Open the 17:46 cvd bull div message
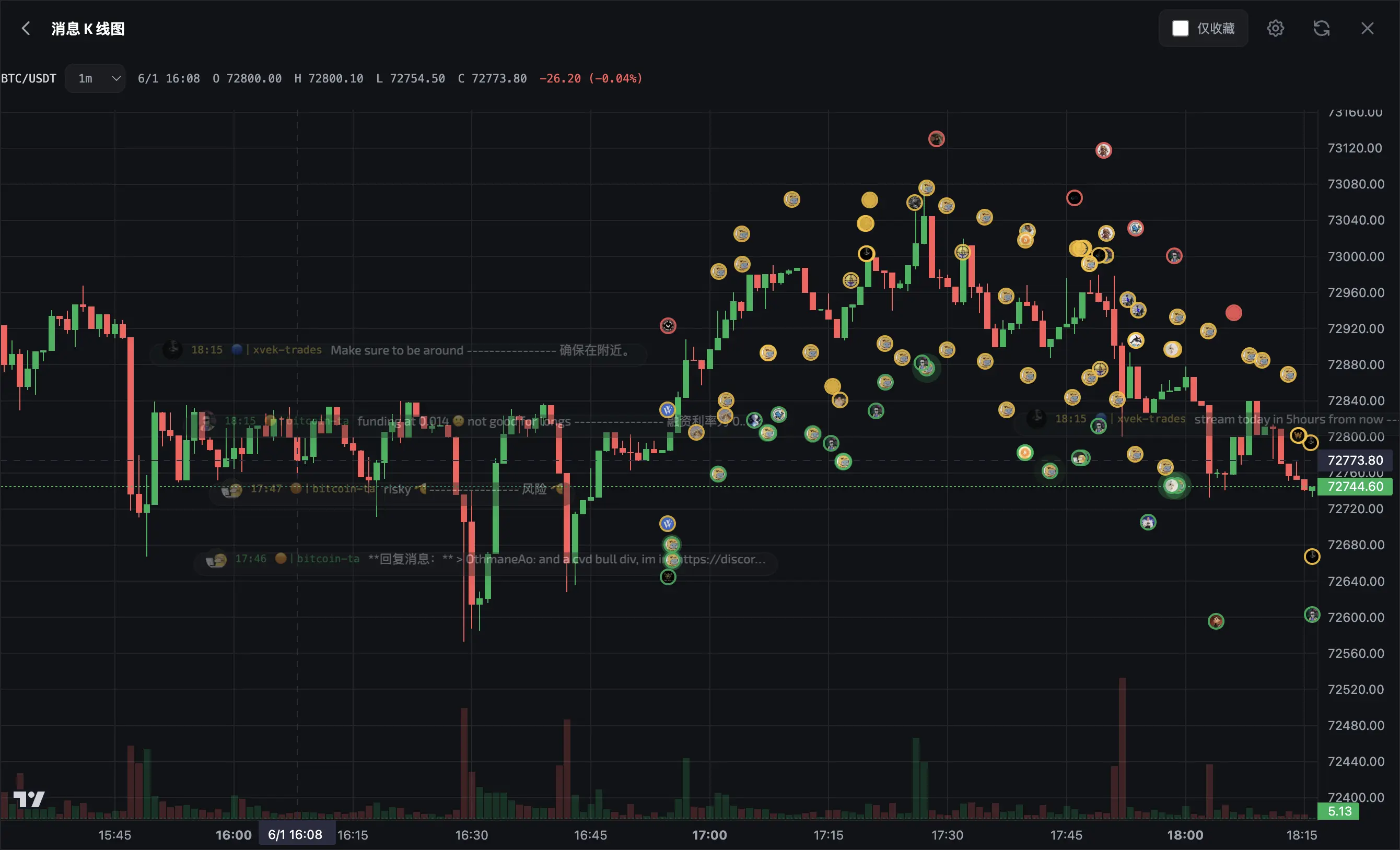 click(486, 559)
